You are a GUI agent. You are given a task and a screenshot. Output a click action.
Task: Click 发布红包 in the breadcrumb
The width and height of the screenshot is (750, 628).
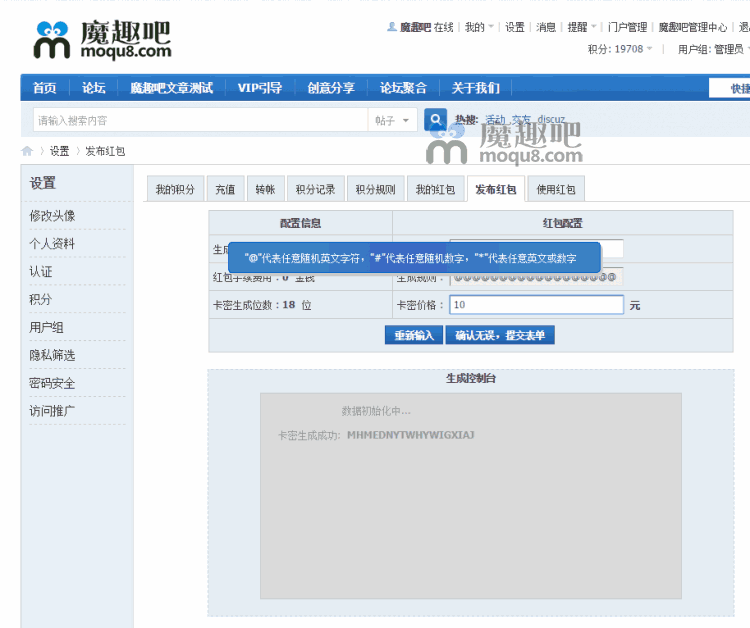tap(105, 151)
